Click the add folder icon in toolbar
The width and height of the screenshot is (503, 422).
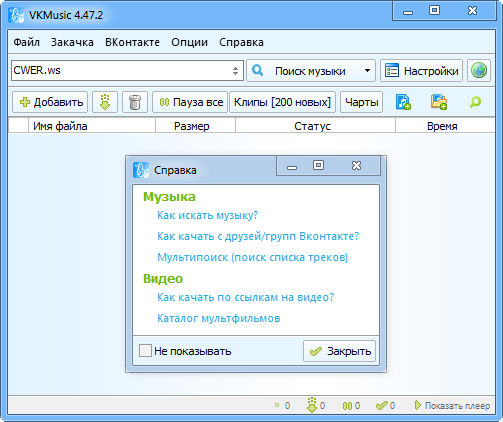tap(439, 102)
